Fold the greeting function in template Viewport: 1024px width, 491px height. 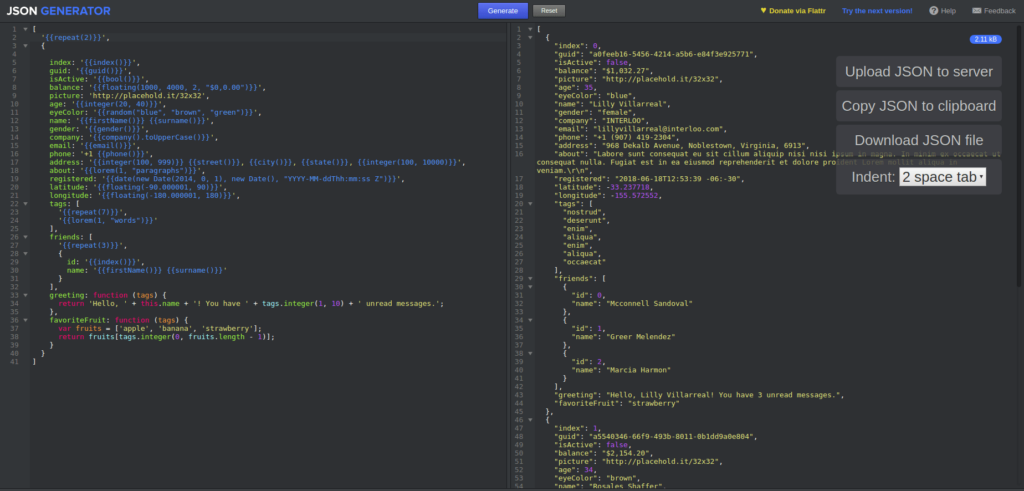coord(25,295)
